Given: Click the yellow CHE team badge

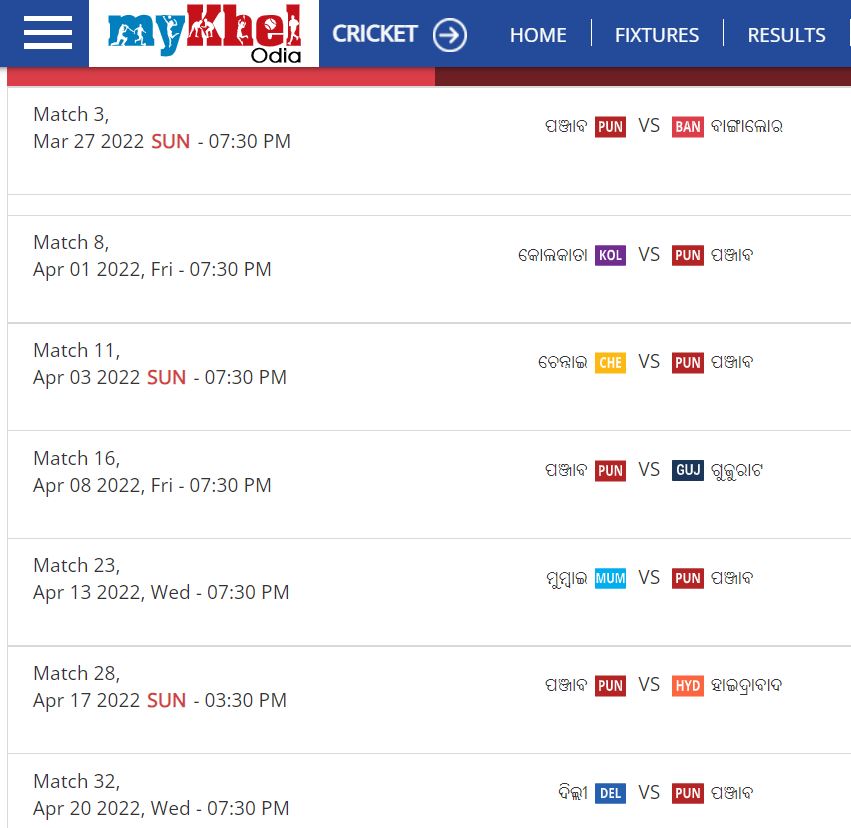Looking at the screenshot, I should (x=610, y=363).
